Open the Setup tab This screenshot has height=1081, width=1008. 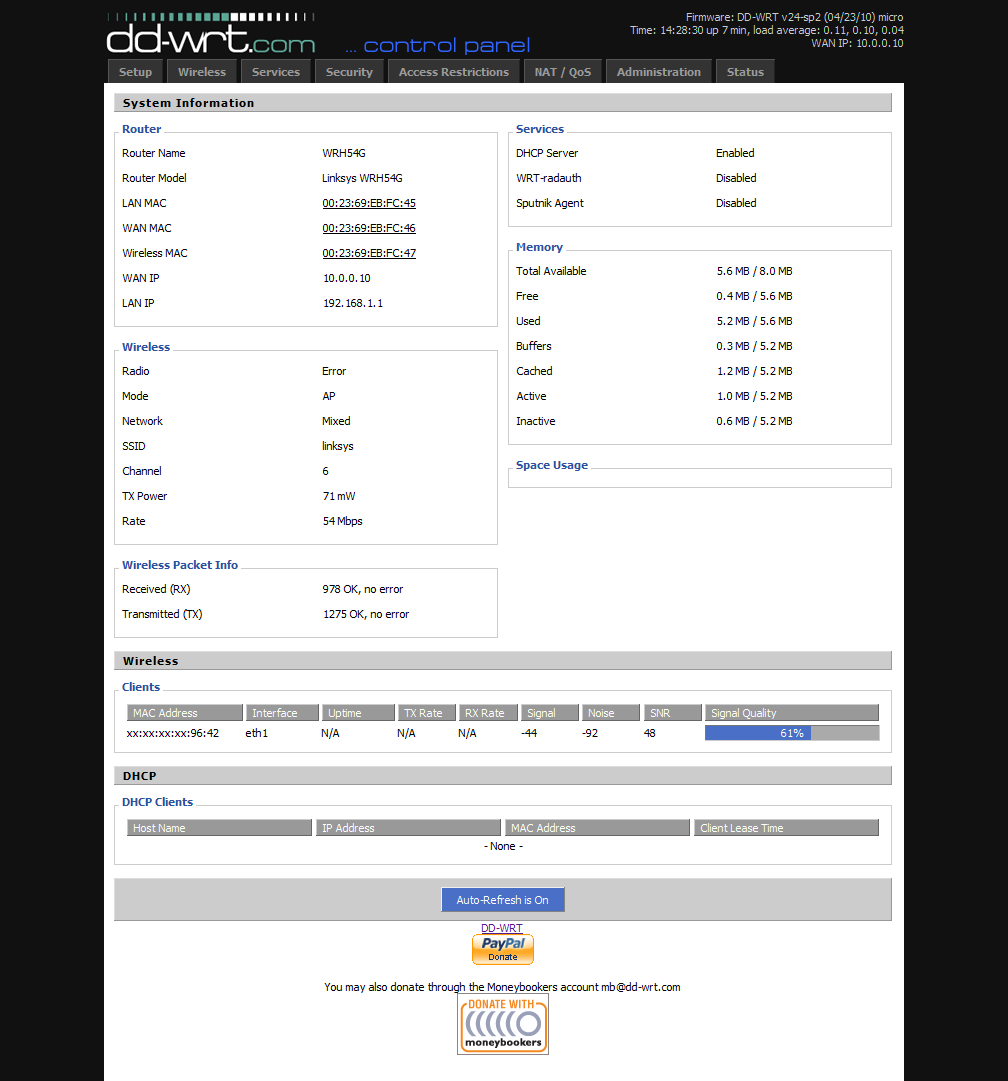[135, 72]
